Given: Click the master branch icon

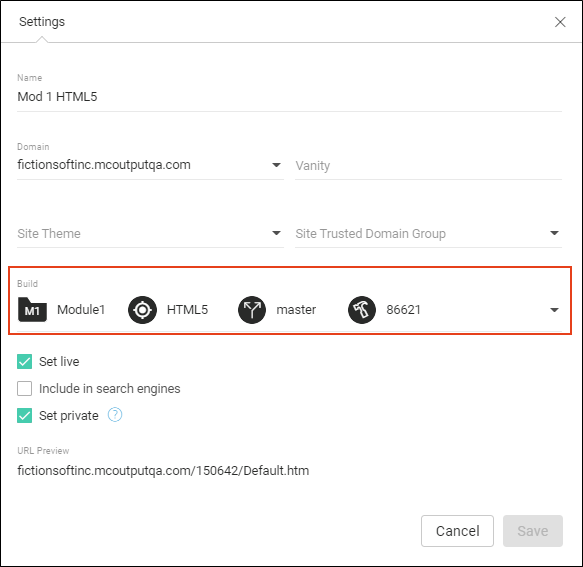Looking at the screenshot, I should (x=252, y=310).
